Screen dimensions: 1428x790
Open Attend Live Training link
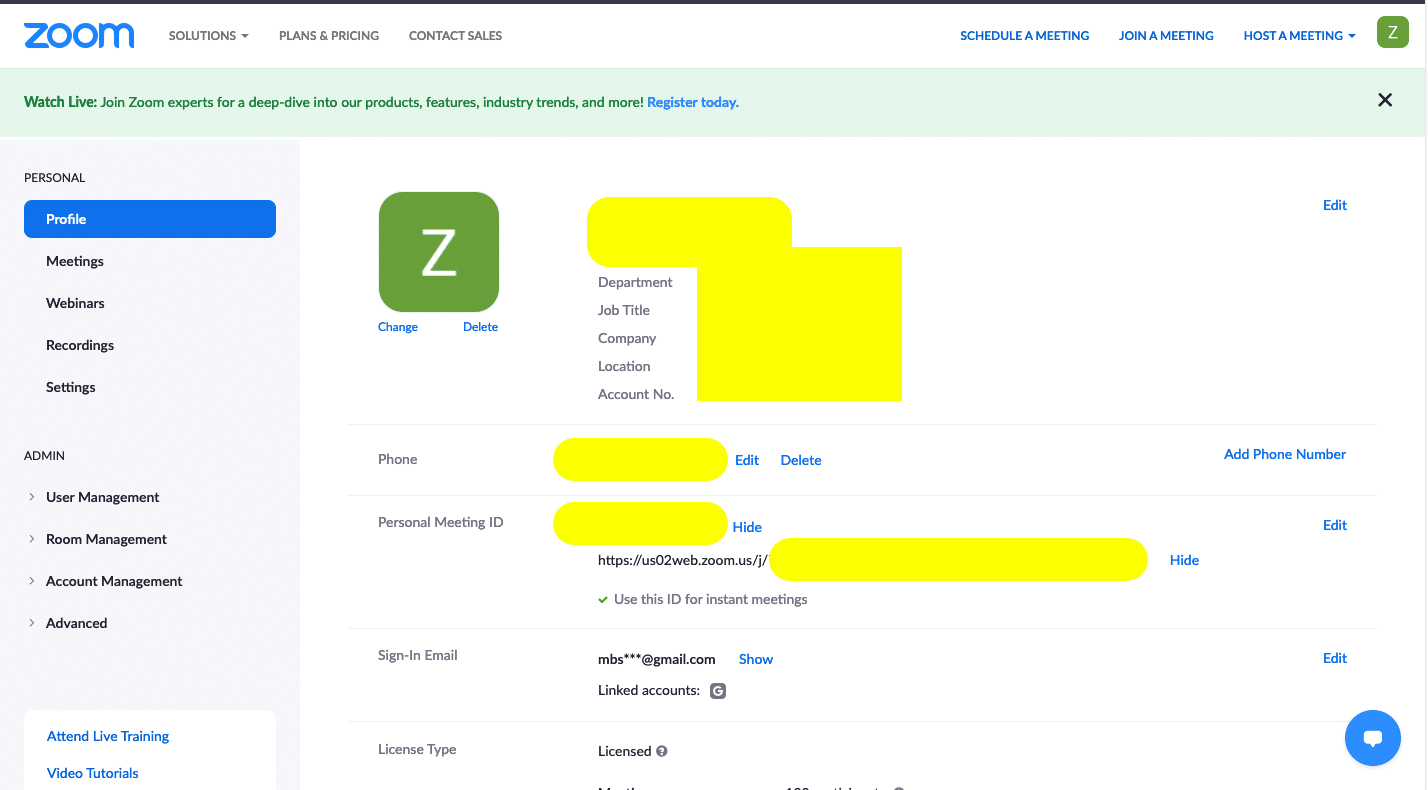[108, 736]
